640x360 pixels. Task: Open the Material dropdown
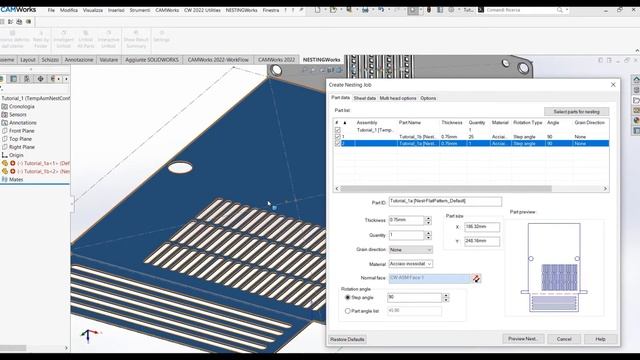click(411, 264)
